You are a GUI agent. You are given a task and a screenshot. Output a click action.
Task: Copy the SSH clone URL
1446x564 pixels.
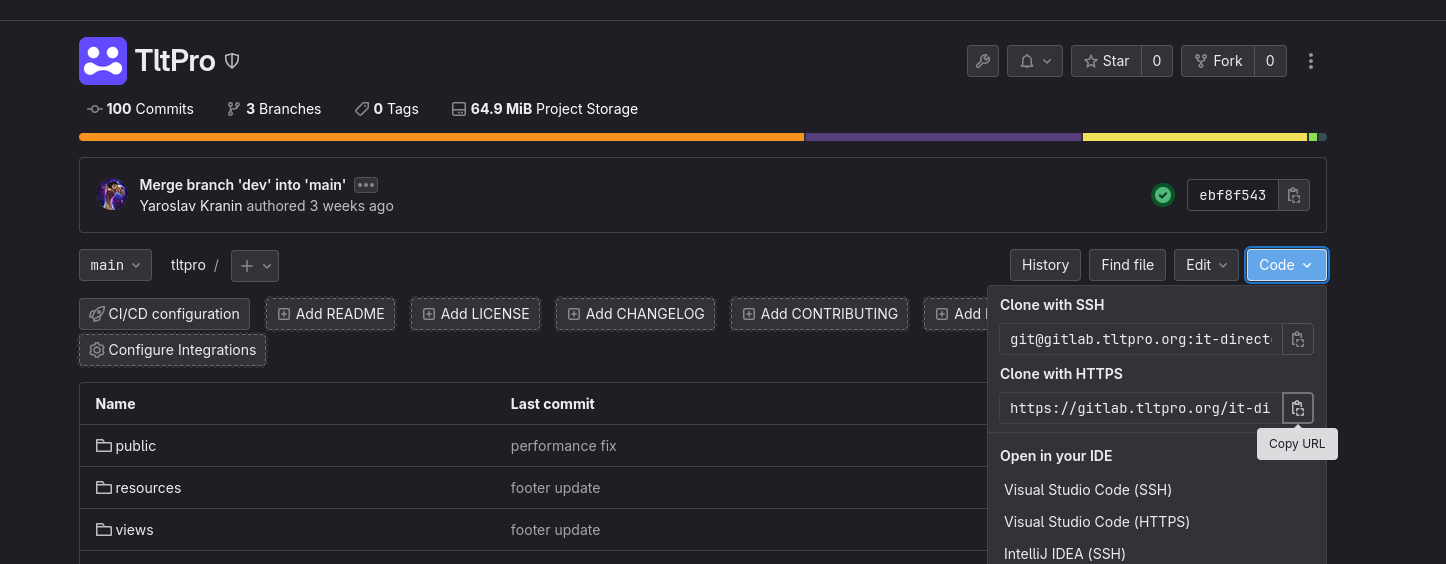tap(1297, 339)
